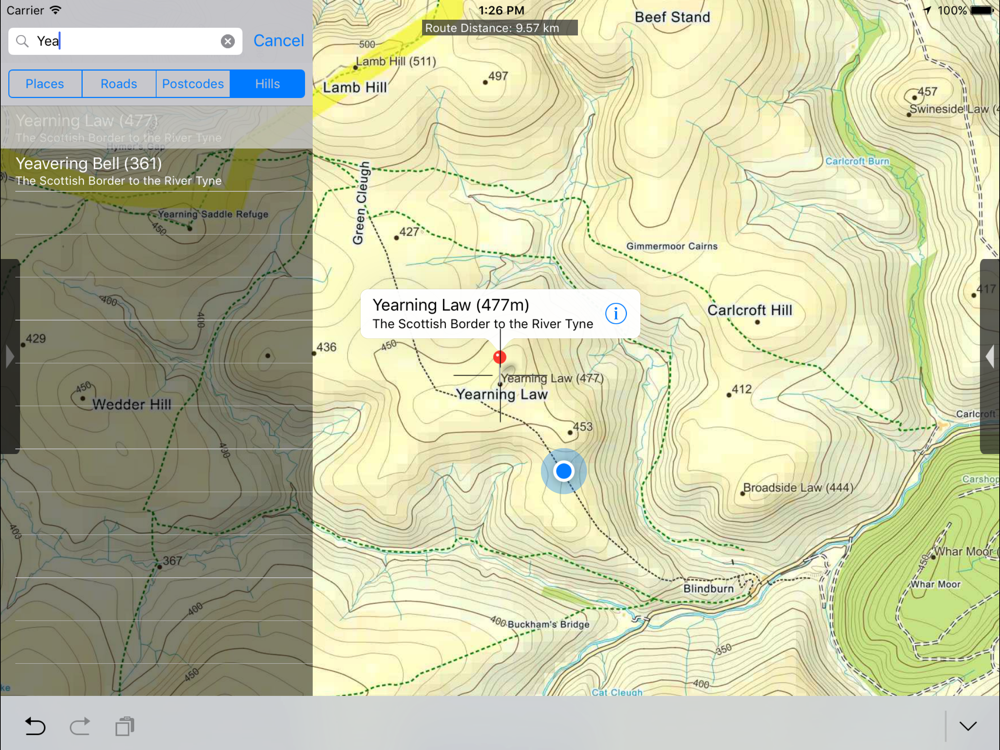Switch to the Places tab

point(45,84)
